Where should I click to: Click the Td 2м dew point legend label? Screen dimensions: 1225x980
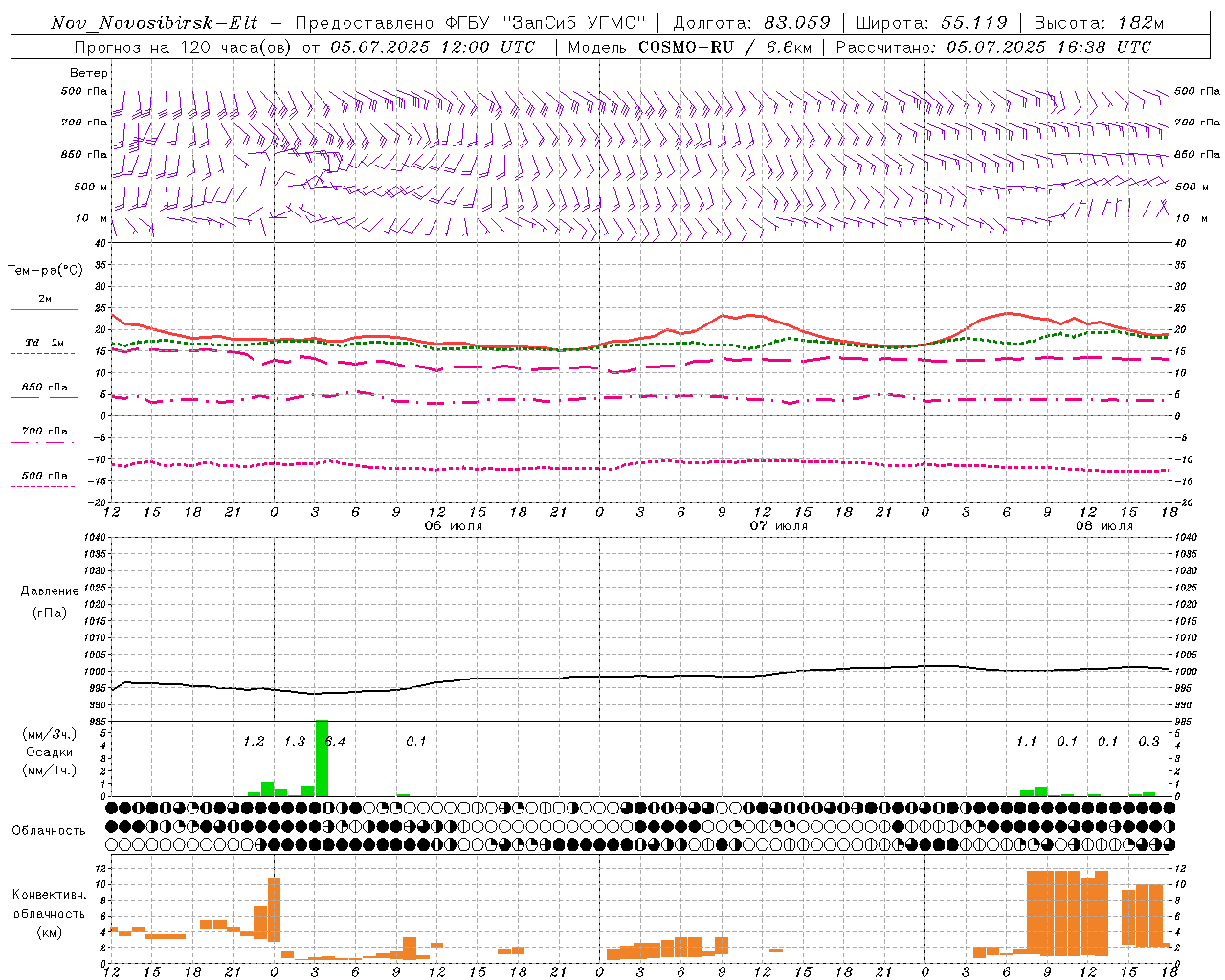coord(45,343)
